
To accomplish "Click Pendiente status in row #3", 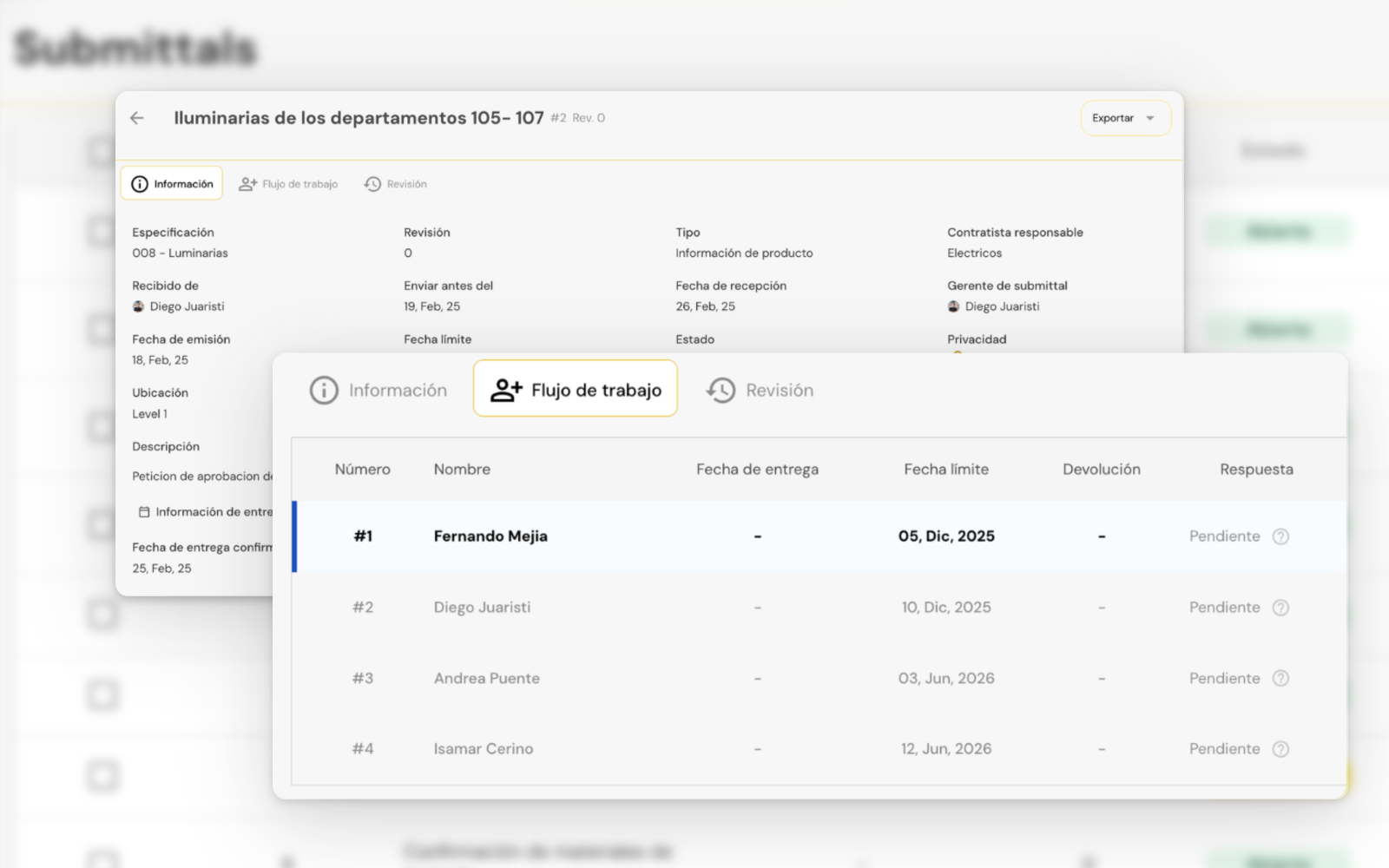I will tap(1224, 679).
